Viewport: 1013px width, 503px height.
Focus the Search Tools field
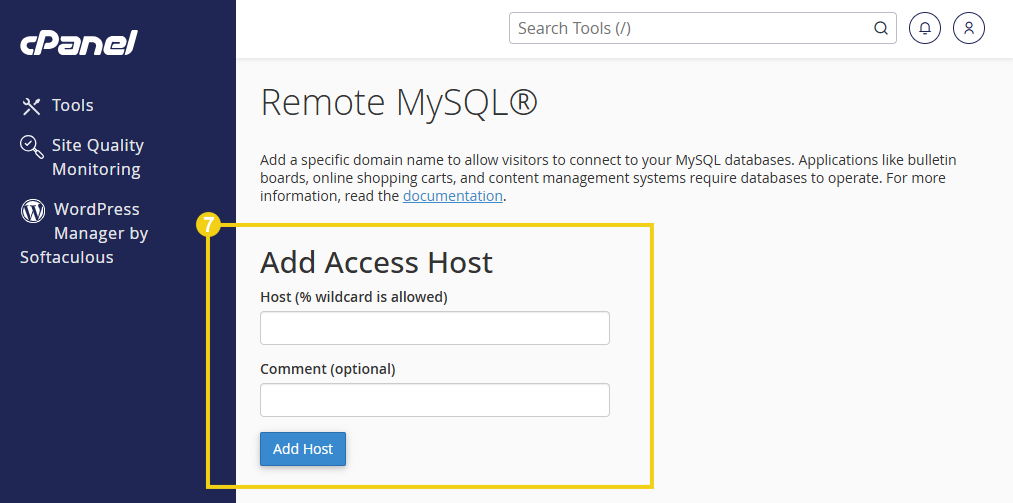702,28
